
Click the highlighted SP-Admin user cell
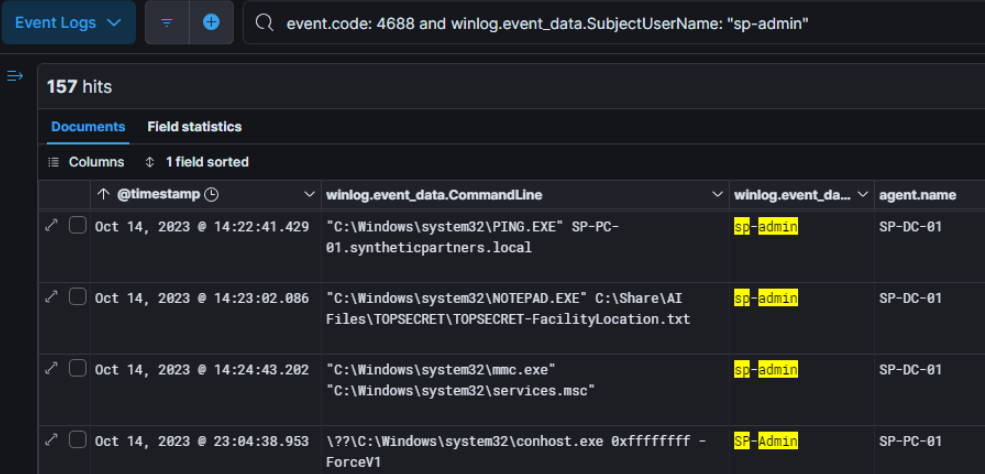pos(766,441)
